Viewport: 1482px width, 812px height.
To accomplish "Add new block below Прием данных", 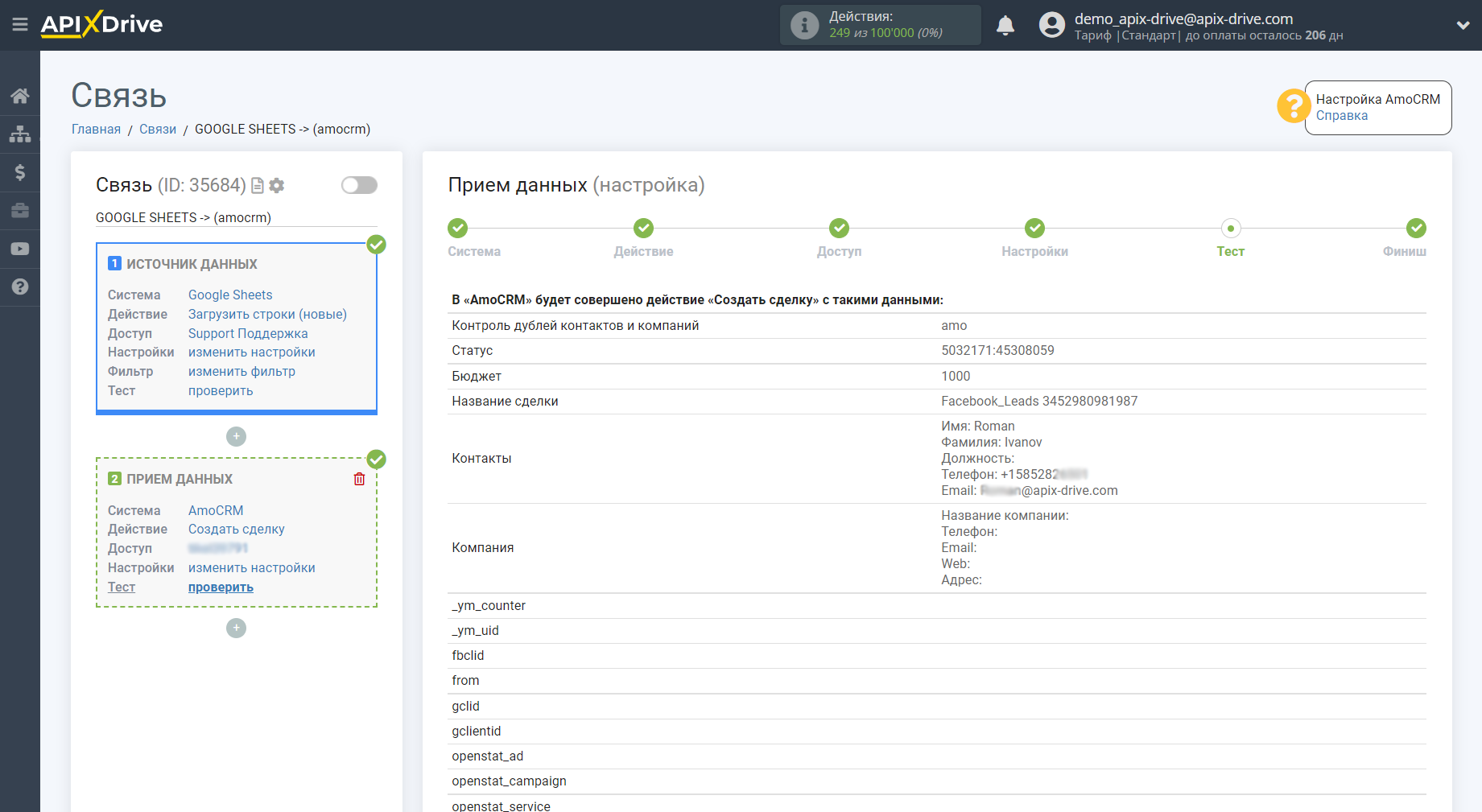I will pyautogui.click(x=236, y=628).
